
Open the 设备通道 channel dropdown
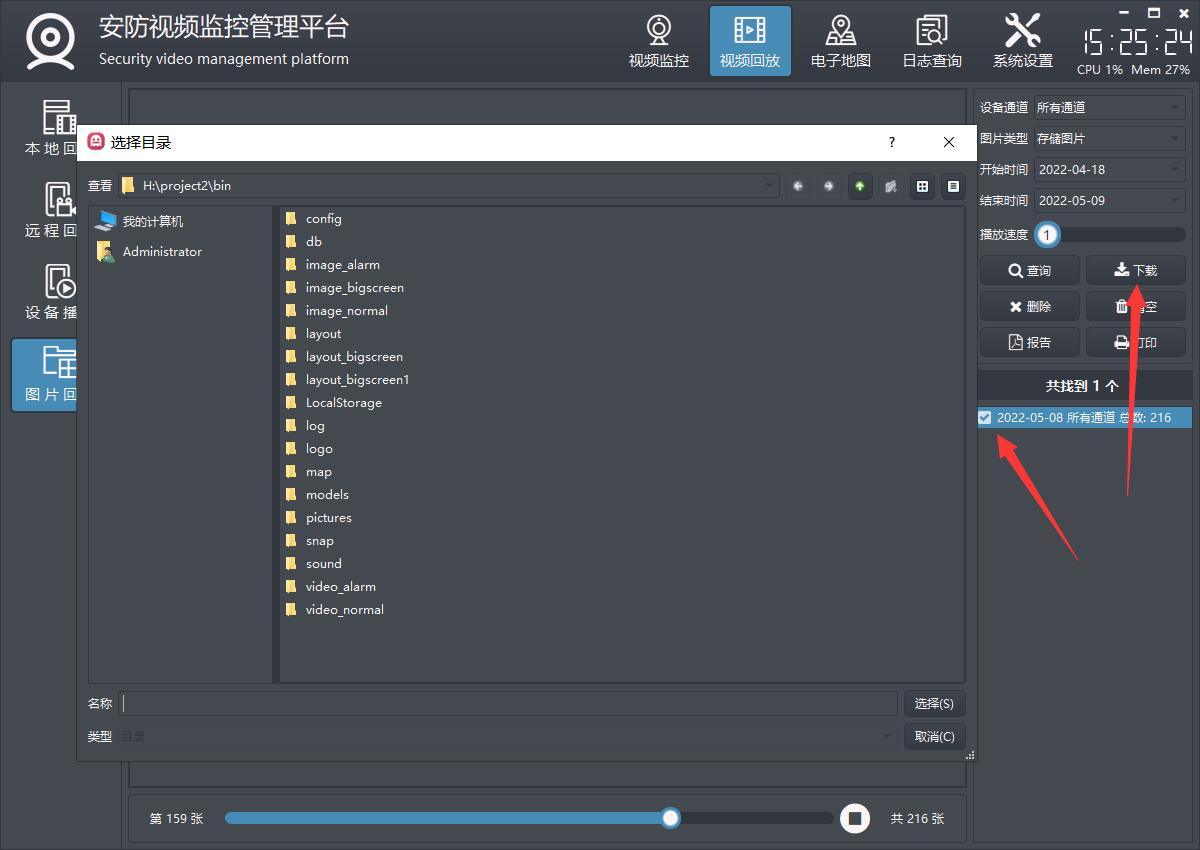(1174, 107)
